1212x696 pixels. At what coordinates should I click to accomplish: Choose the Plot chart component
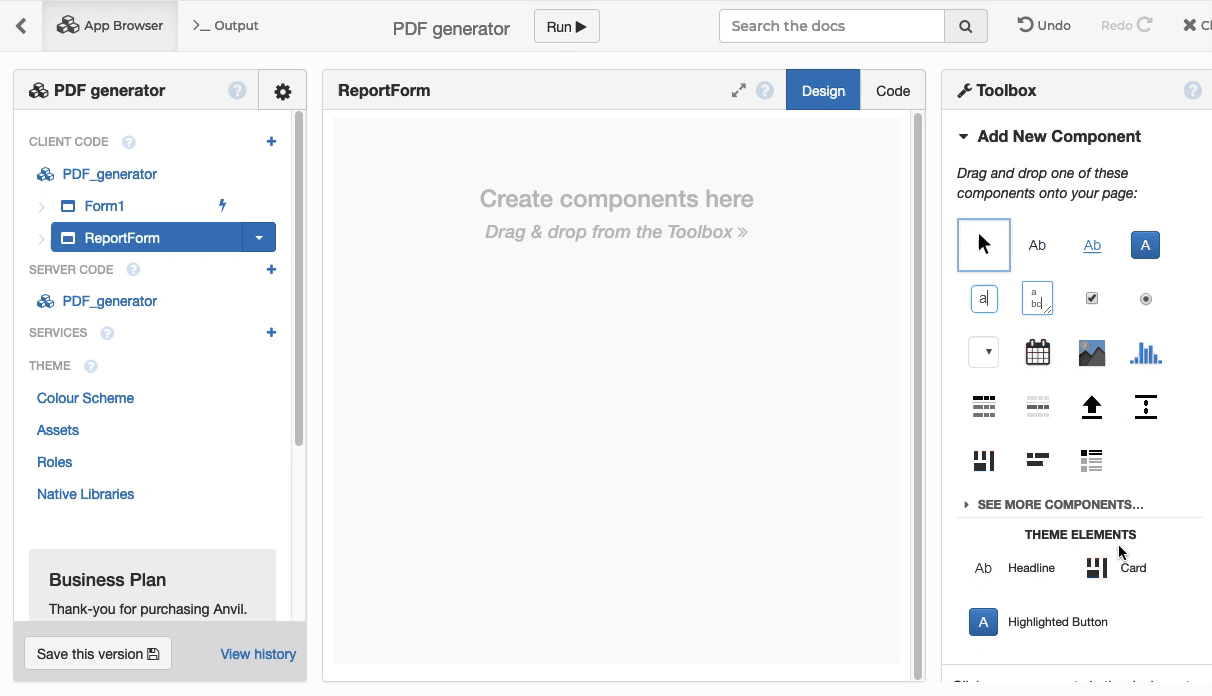click(x=1145, y=352)
